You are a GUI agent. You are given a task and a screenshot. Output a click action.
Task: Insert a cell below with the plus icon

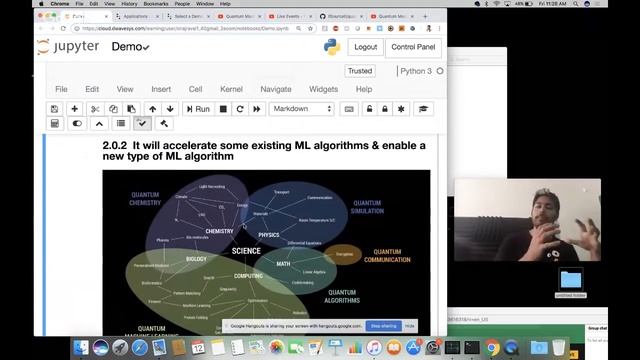point(74,109)
